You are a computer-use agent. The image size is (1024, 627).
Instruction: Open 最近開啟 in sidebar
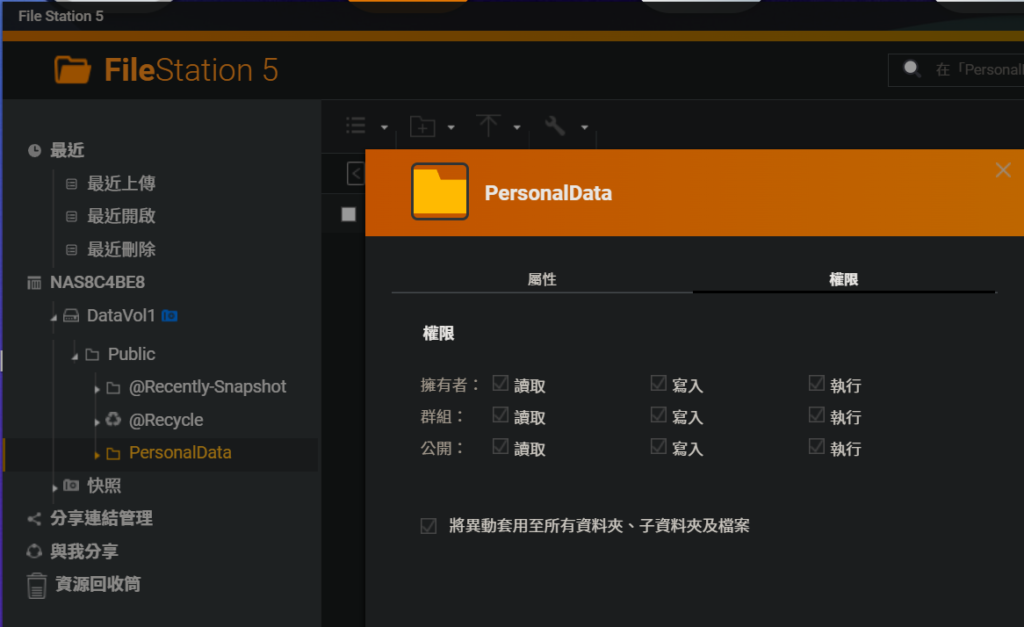click(x=121, y=216)
